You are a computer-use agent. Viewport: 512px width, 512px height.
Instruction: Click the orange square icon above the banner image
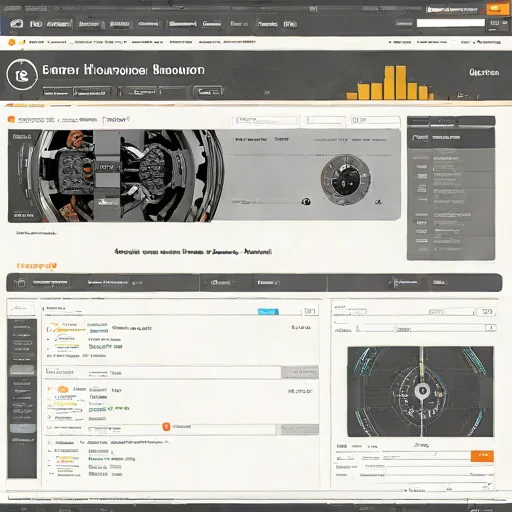click(11, 119)
